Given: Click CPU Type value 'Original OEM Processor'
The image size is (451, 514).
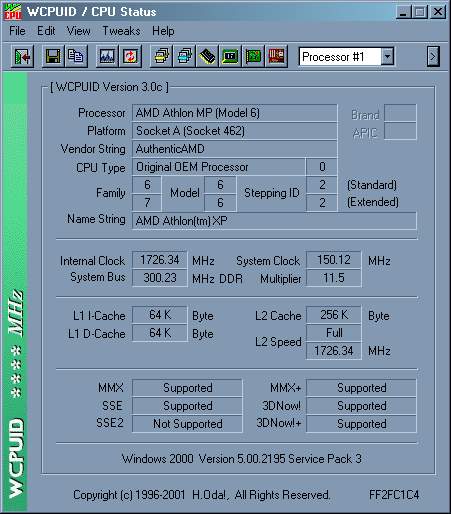Looking at the screenshot, I should coord(219,167).
